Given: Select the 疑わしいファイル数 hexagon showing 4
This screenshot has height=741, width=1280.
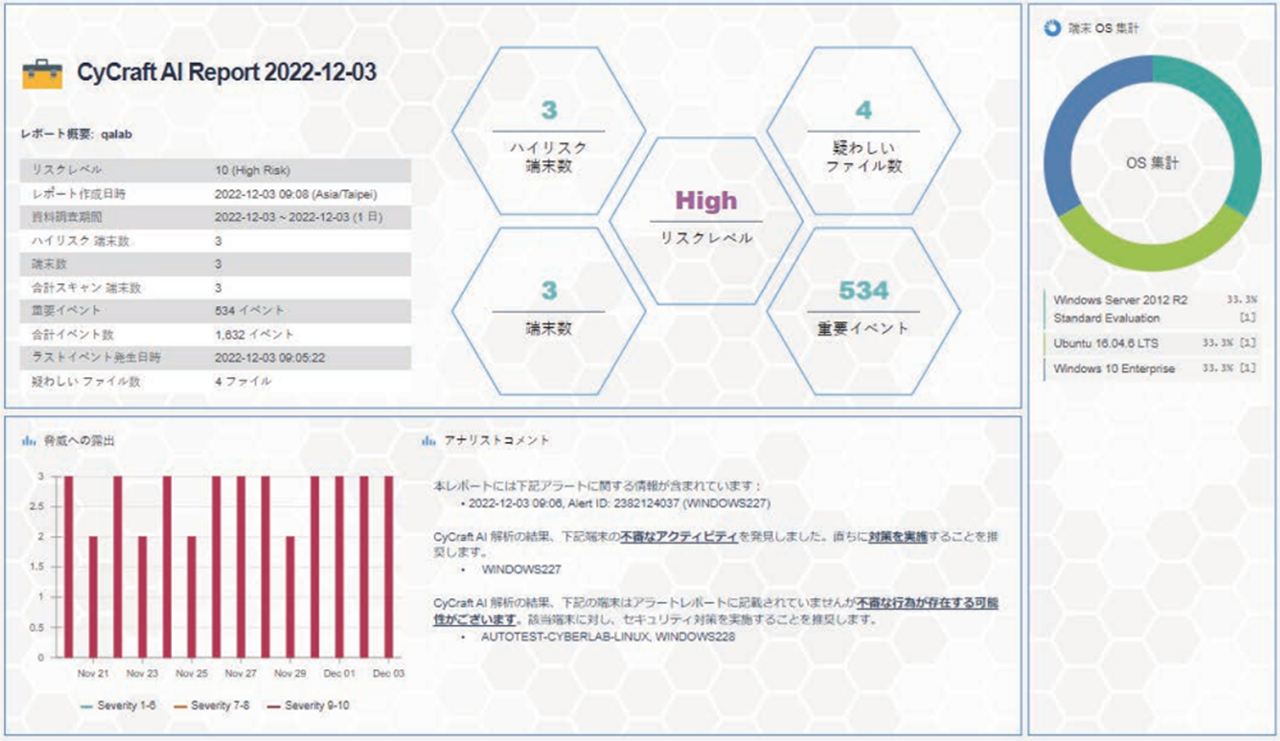Looking at the screenshot, I should 863,132.
